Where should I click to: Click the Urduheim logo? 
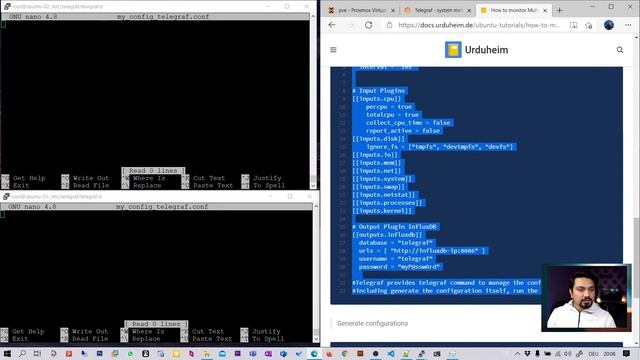tap(476, 50)
